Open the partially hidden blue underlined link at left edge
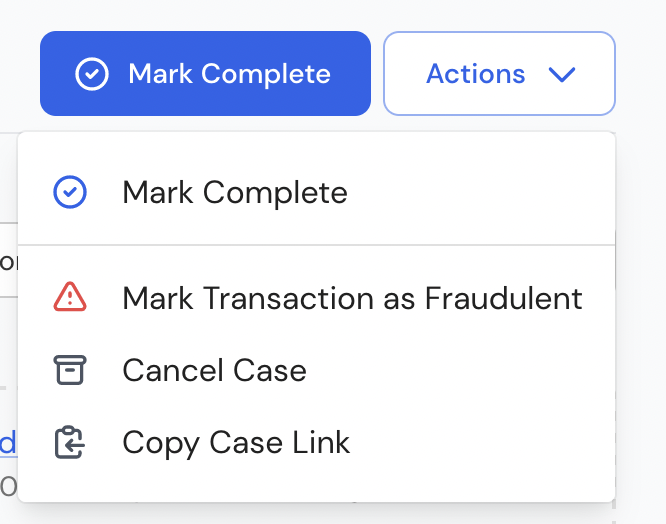 point(8,442)
